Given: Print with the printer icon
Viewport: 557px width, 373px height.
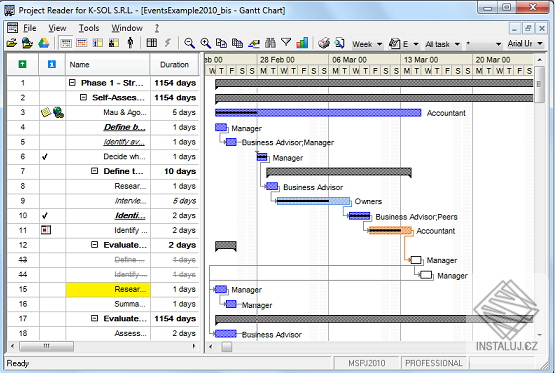Looking at the screenshot, I should pos(324,43).
